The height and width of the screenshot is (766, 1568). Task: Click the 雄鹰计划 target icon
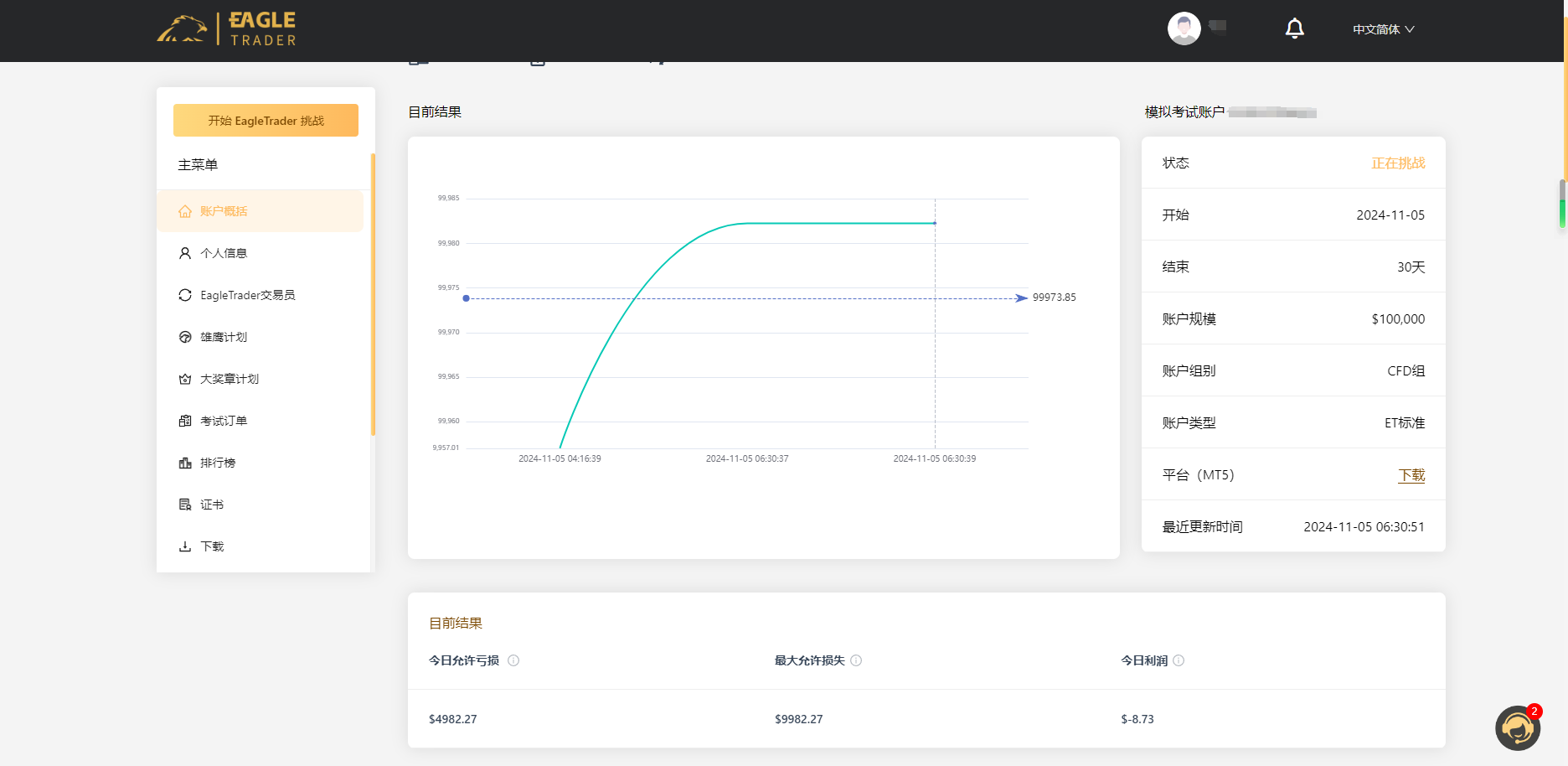[x=185, y=336]
